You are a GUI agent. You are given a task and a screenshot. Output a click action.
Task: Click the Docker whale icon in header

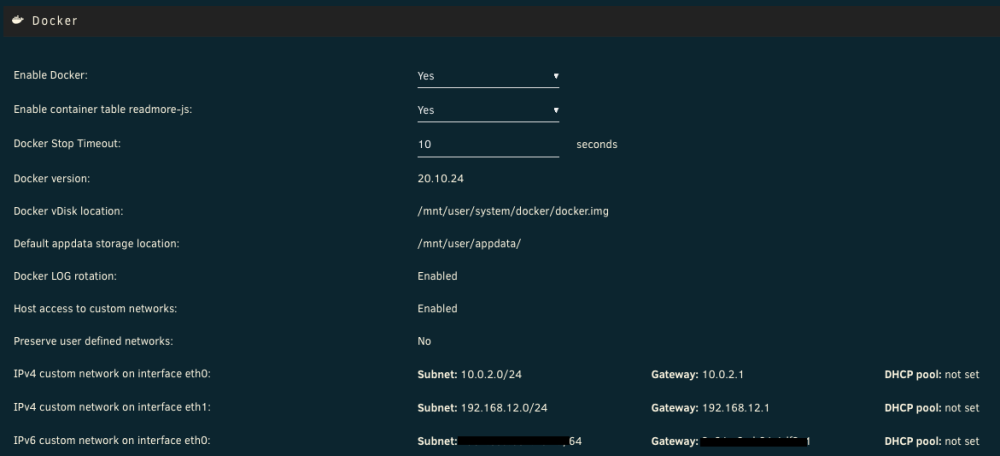pos(18,20)
